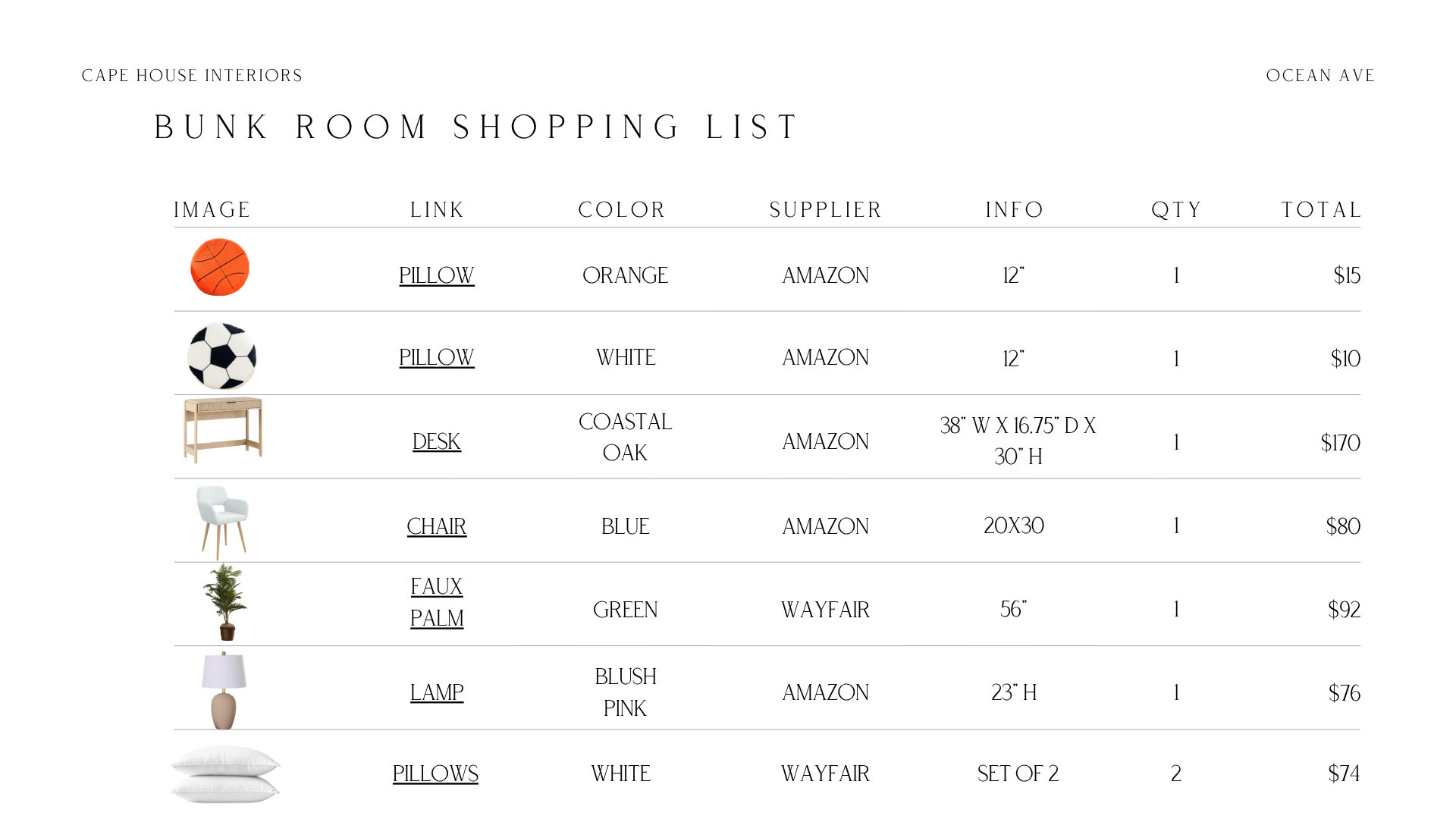Select the COASTAL OAK color cell
This screenshot has height=819, width=1456.
pyautogui.click(x=626, y=437)
